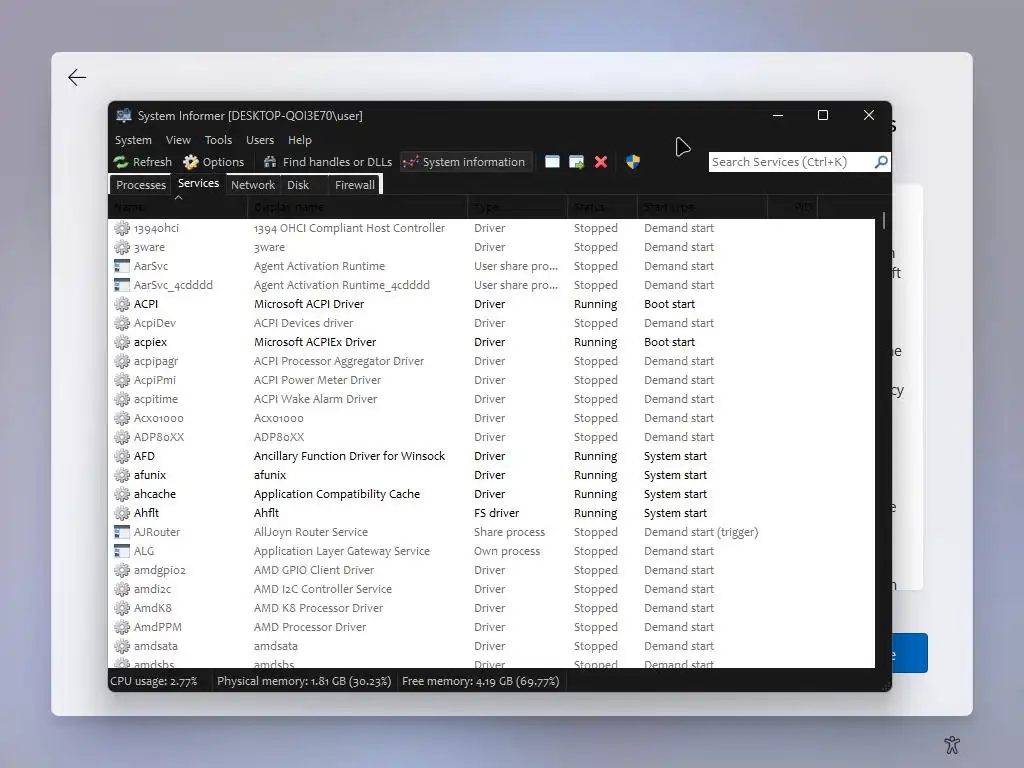Viewport: 1024px width, 768px height.
Task: Click 'Own process' type for ALG
Action: pos(507,551)
